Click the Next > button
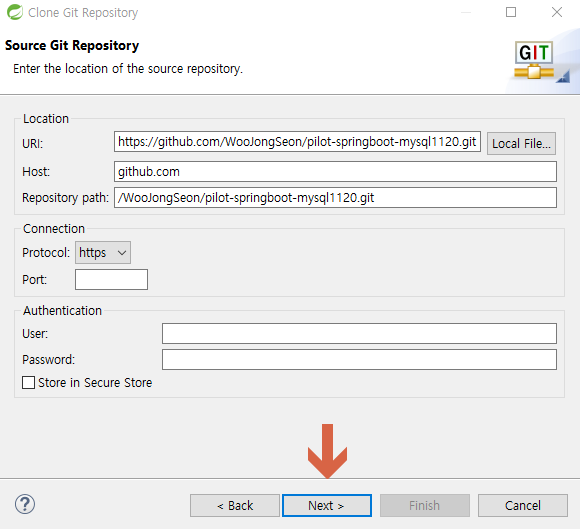 [x=327, y=505]
